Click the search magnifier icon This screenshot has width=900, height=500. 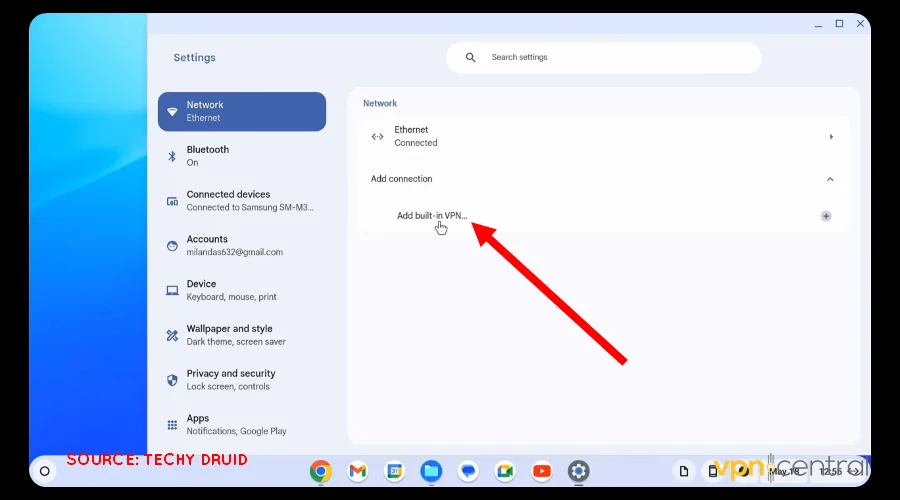click(x=471, y=57)
